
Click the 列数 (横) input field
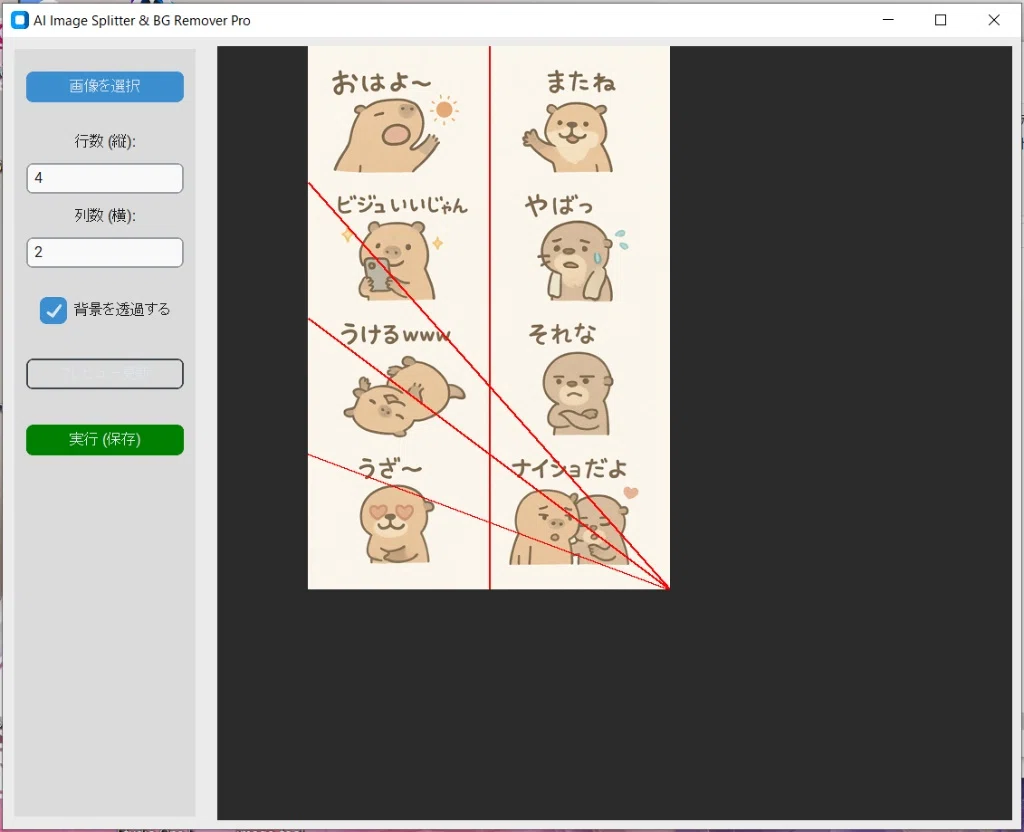[104, 252]
